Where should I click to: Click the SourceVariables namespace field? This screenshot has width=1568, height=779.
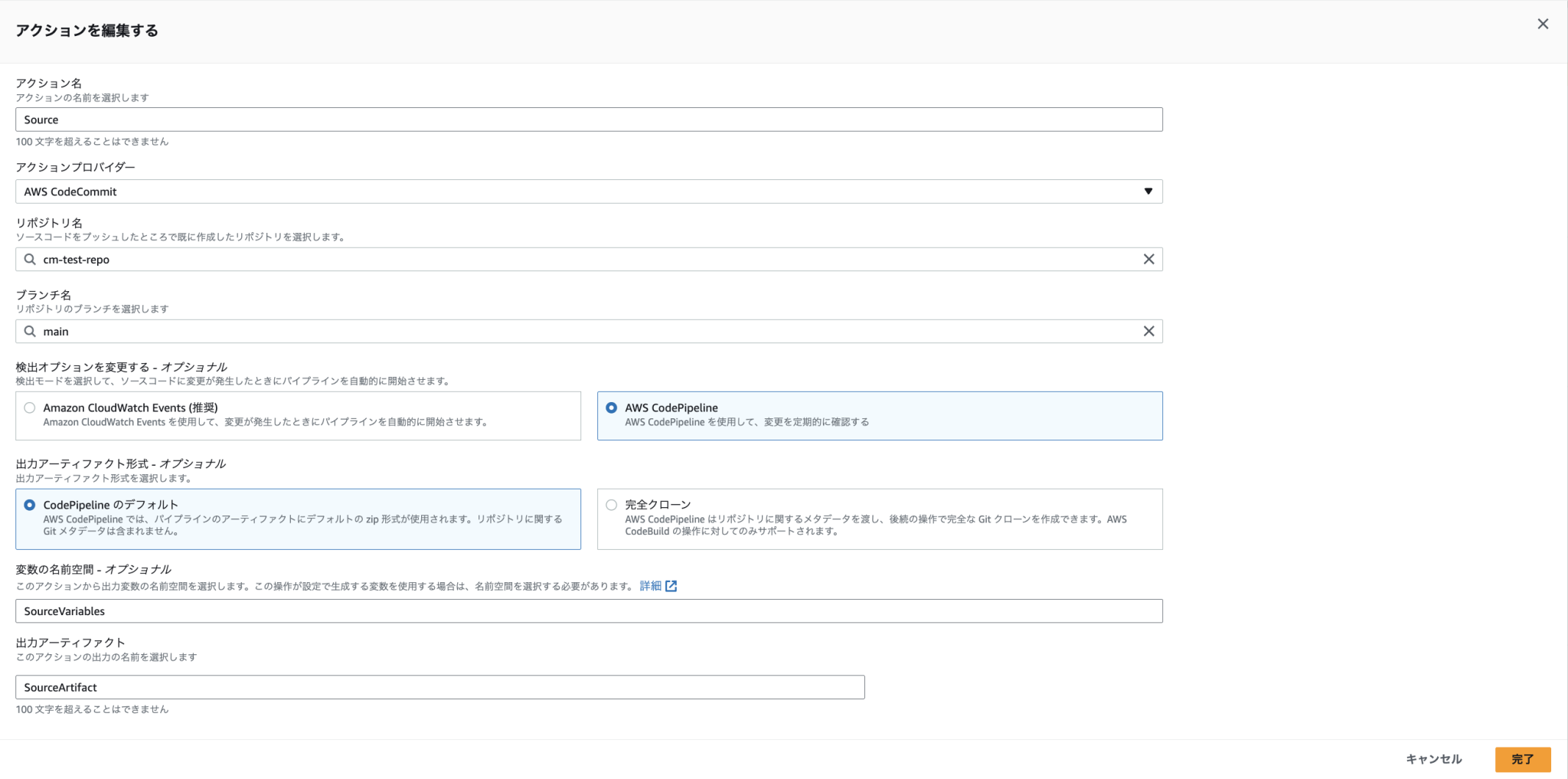tap(588, 611)
